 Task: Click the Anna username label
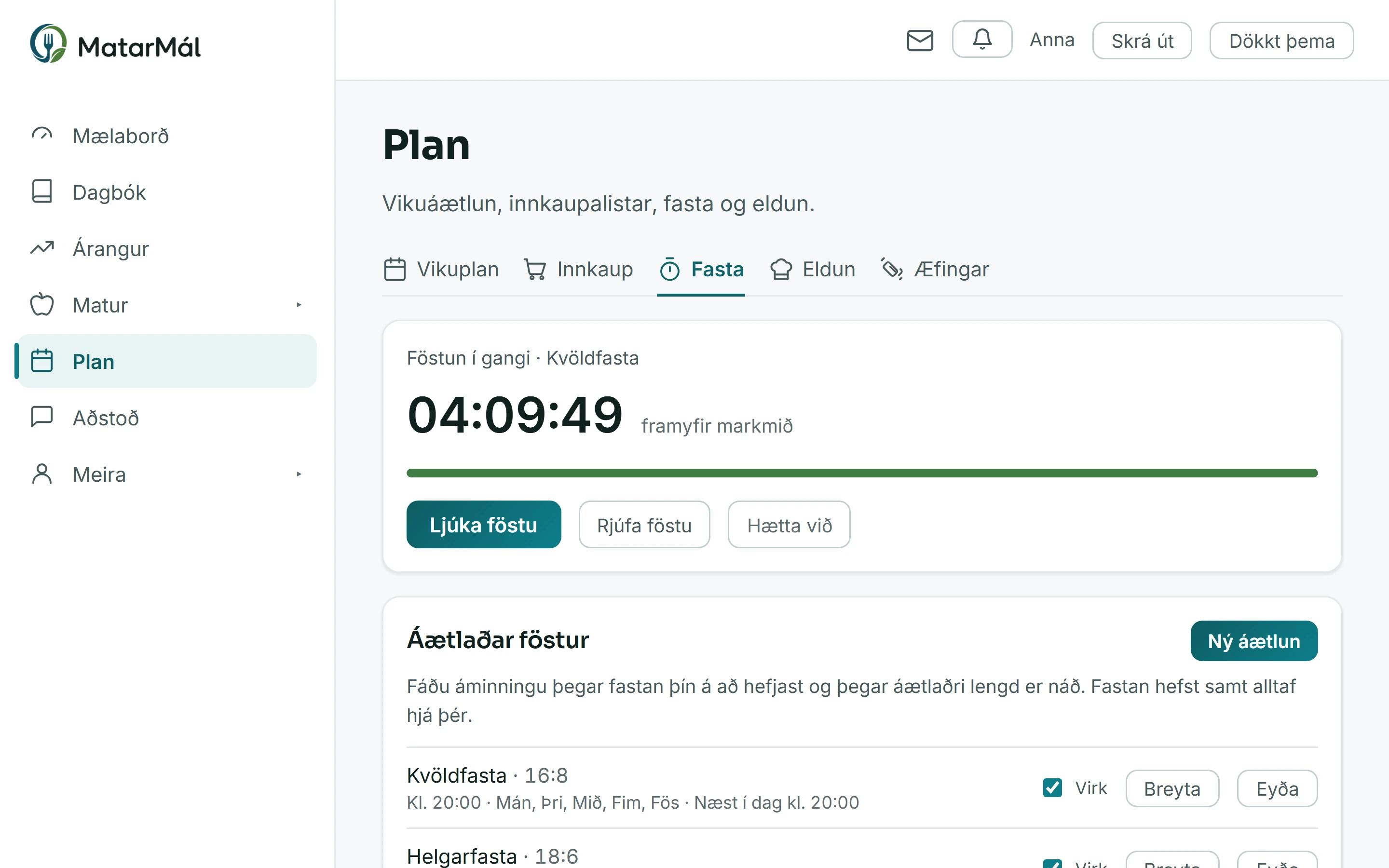pos(1051,40)
